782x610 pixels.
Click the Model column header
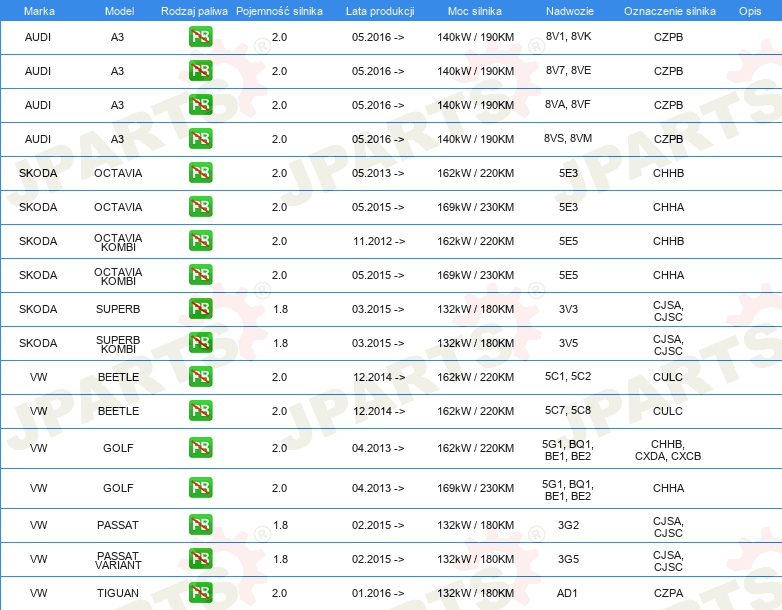pyautogui.click(x=119, y=11)
